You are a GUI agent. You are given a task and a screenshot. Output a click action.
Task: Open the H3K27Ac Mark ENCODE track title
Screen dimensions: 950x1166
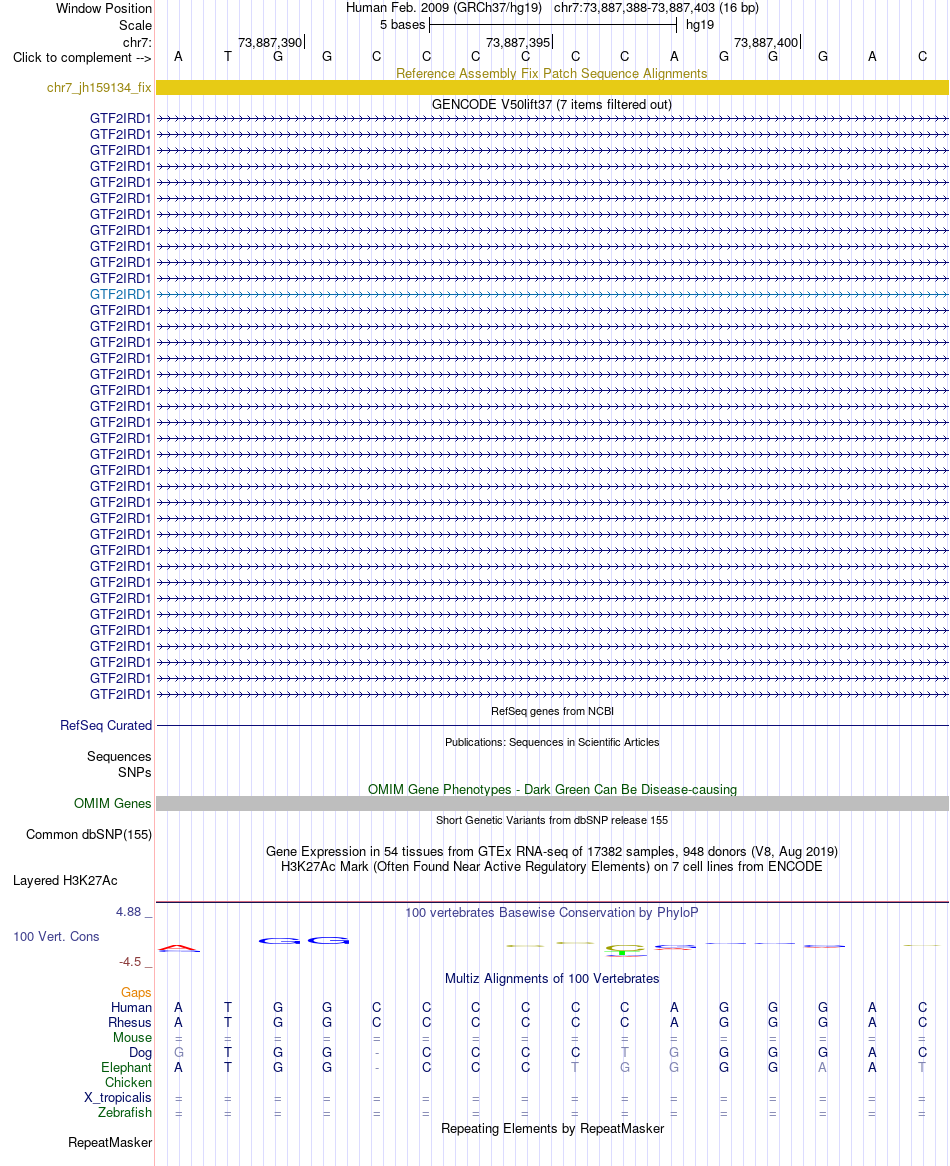pos(552,866)
